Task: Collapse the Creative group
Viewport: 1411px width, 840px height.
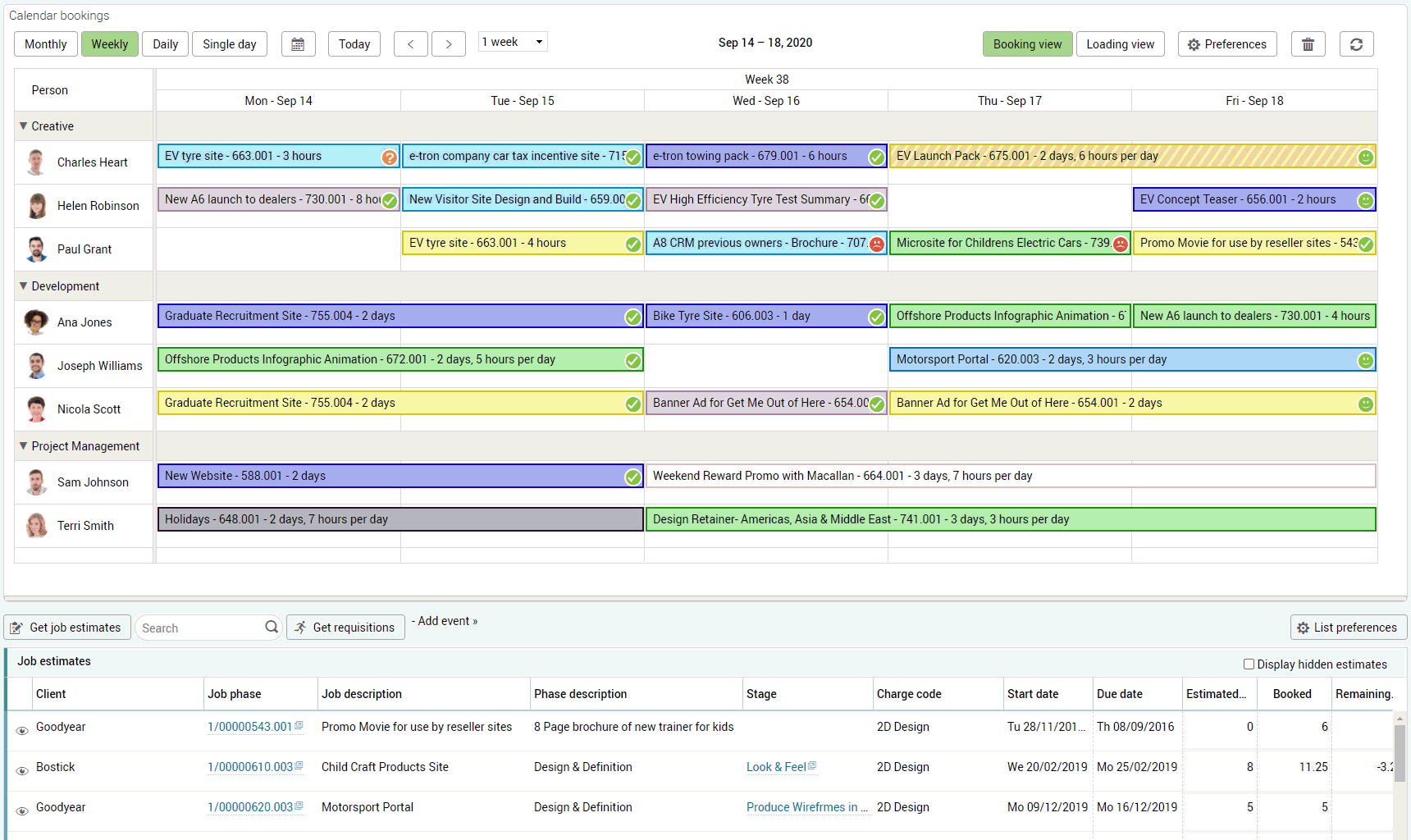Action: click(x=22, y=126)
